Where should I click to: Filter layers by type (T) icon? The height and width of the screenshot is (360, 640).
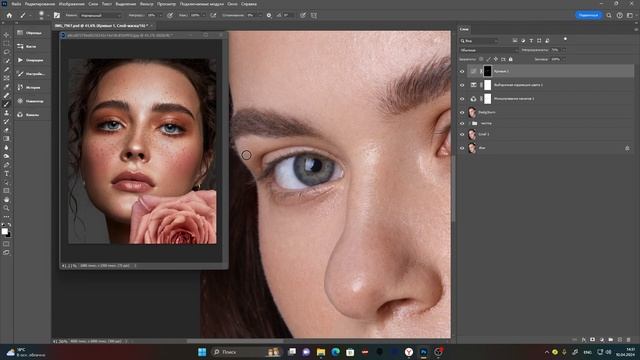pos(531,40)
